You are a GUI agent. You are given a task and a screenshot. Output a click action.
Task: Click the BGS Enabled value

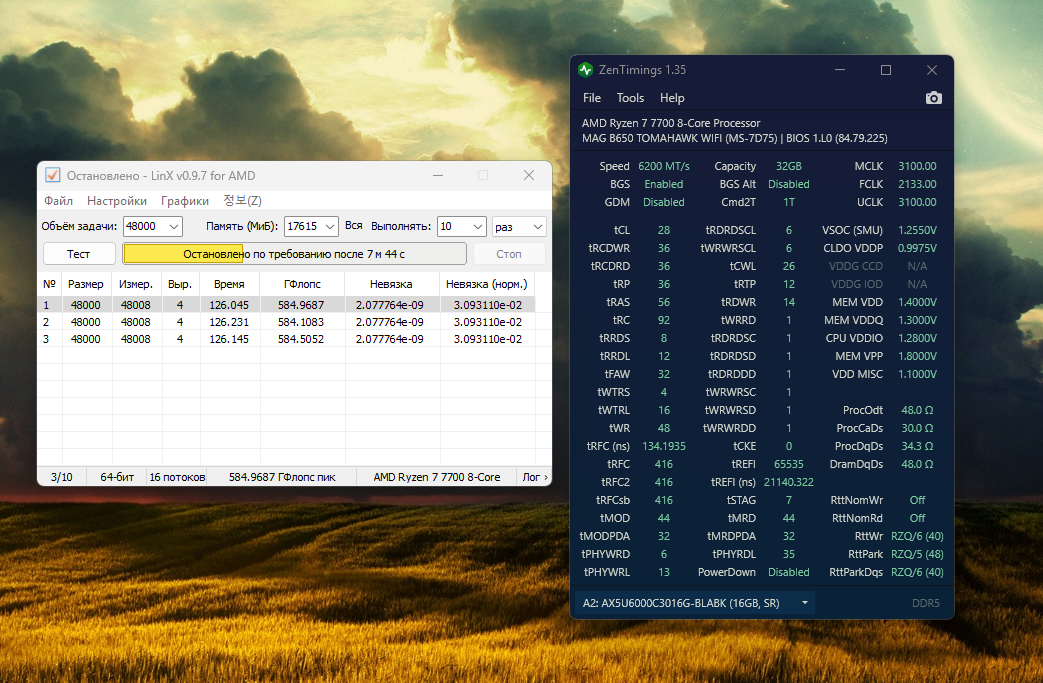tap(664, 184)
